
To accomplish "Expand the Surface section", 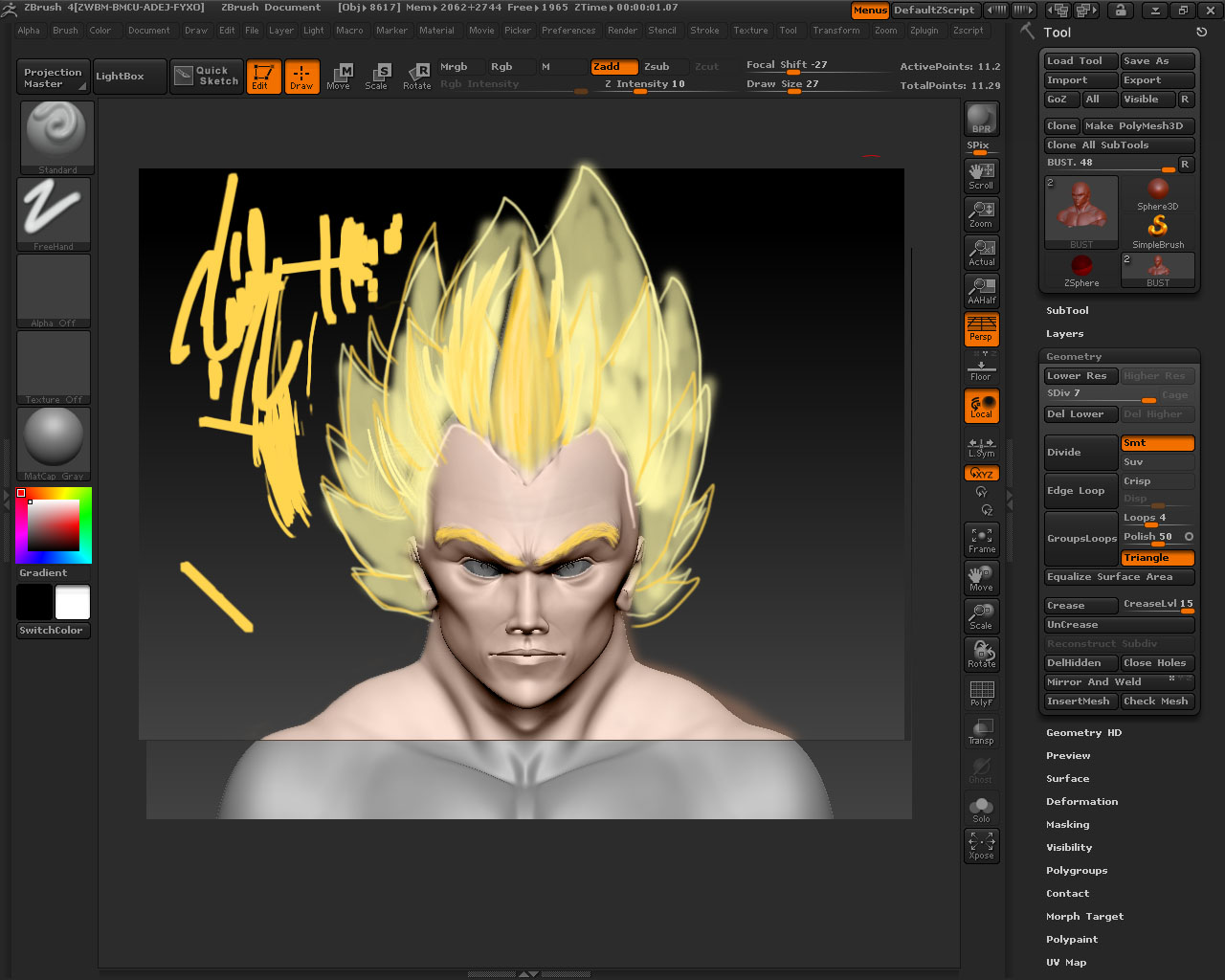I will (x=1067, y=779).
